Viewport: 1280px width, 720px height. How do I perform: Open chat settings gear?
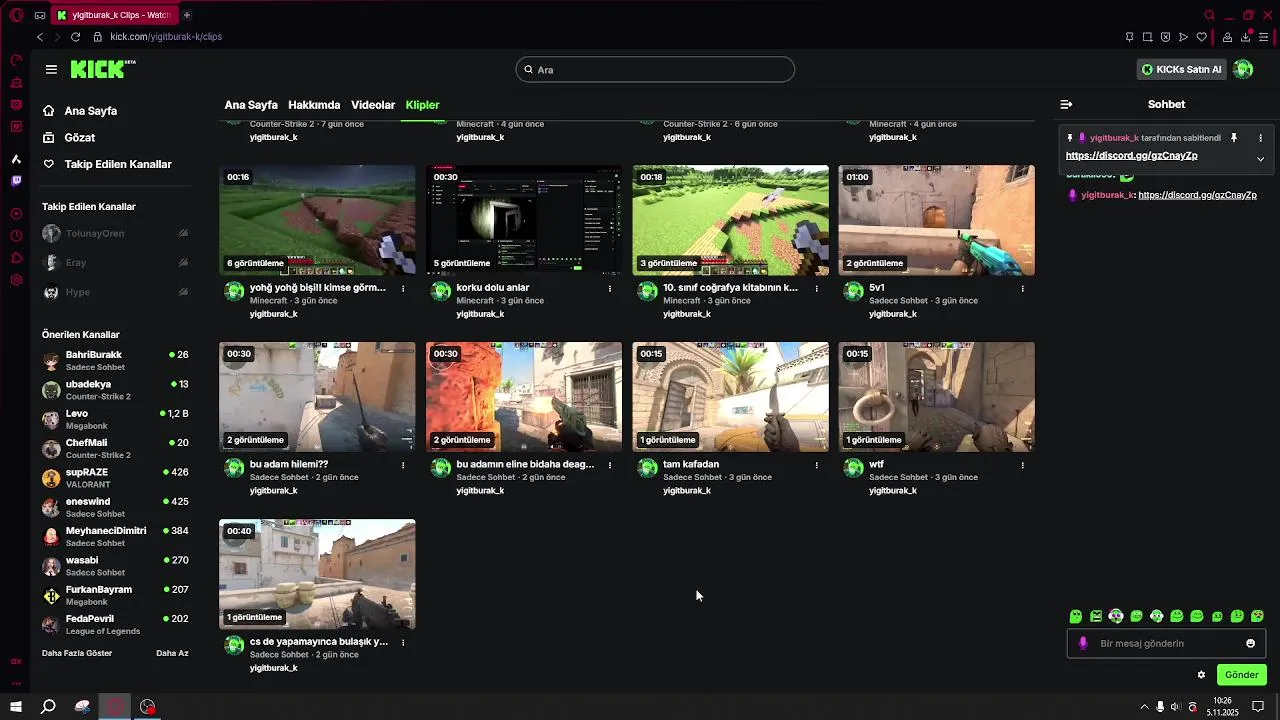click(x=1201, y=675)
